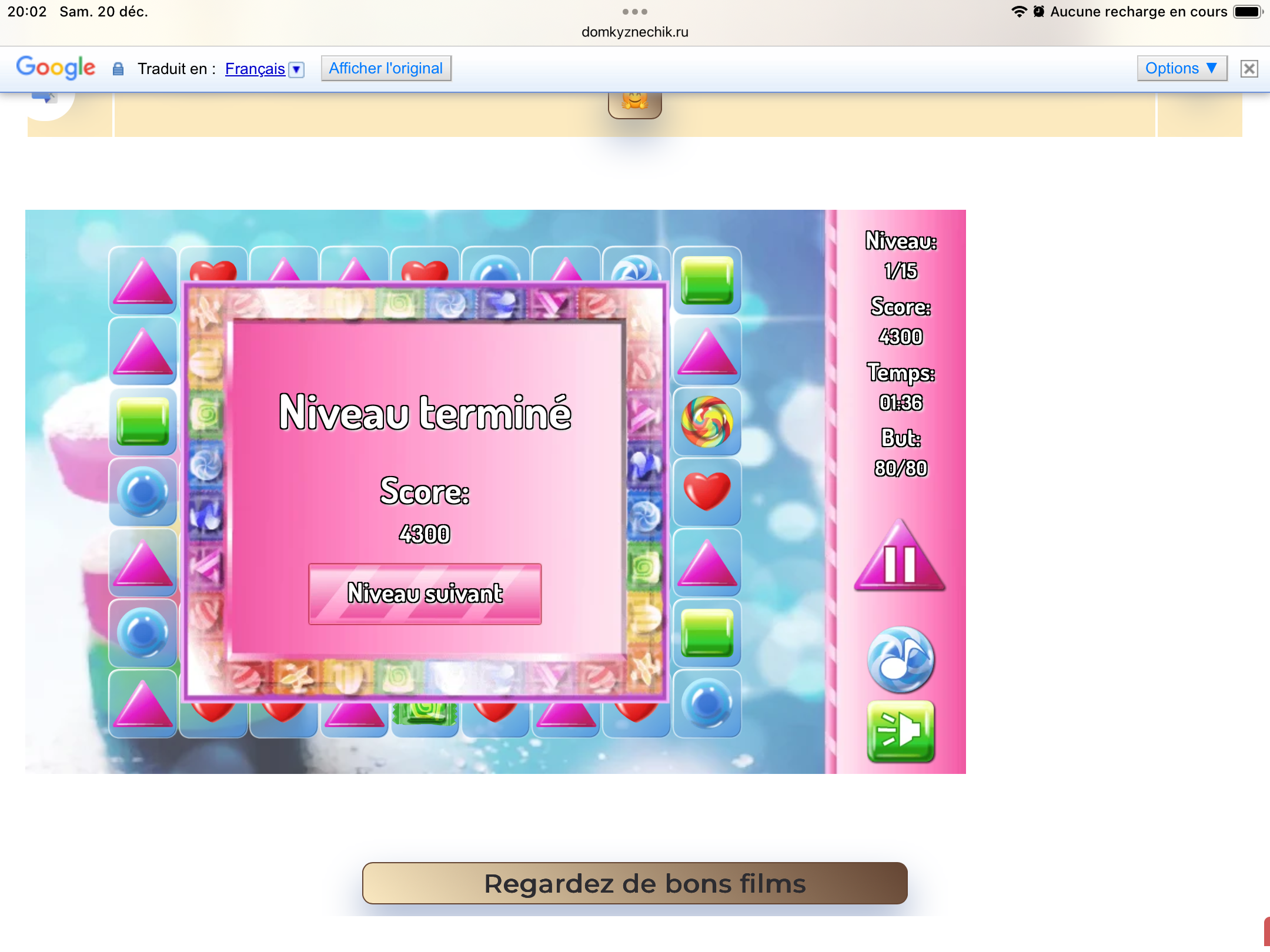Tap the pink triangle in the top-left corner
The width and height of the screenshot is (1270, 952).
pos(143,281)
